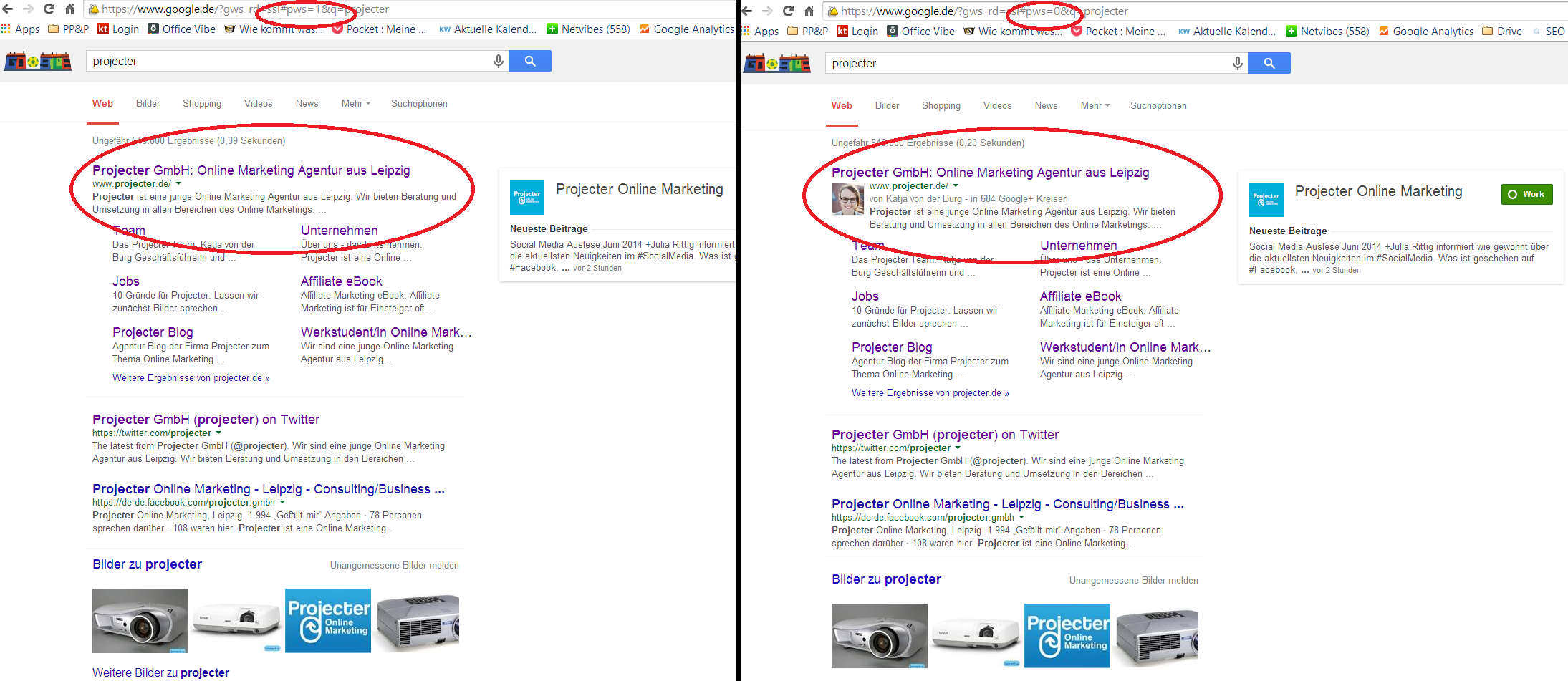Click the back arrow in the right browser window
This screenshot has height=681, width=1568.
[x=747, y=11]
